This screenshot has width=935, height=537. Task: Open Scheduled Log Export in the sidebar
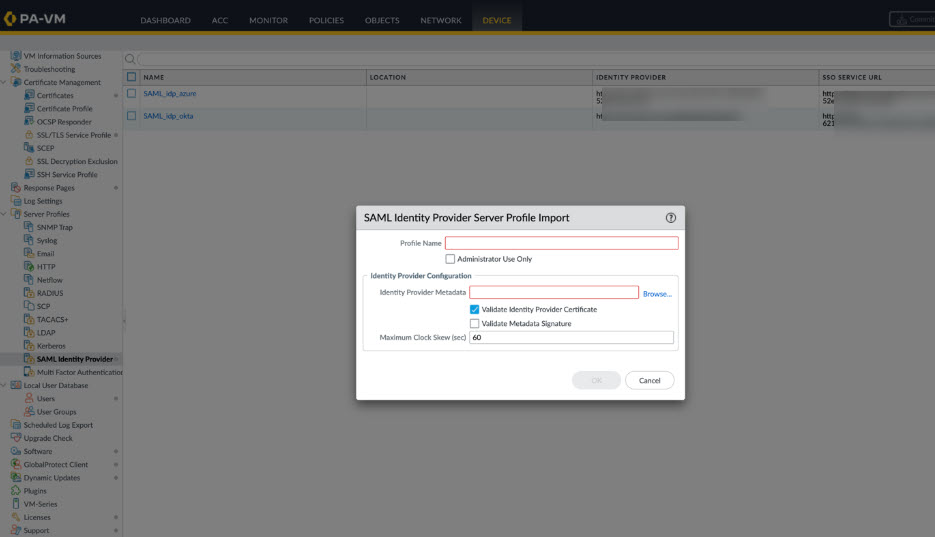click(58, 425)
